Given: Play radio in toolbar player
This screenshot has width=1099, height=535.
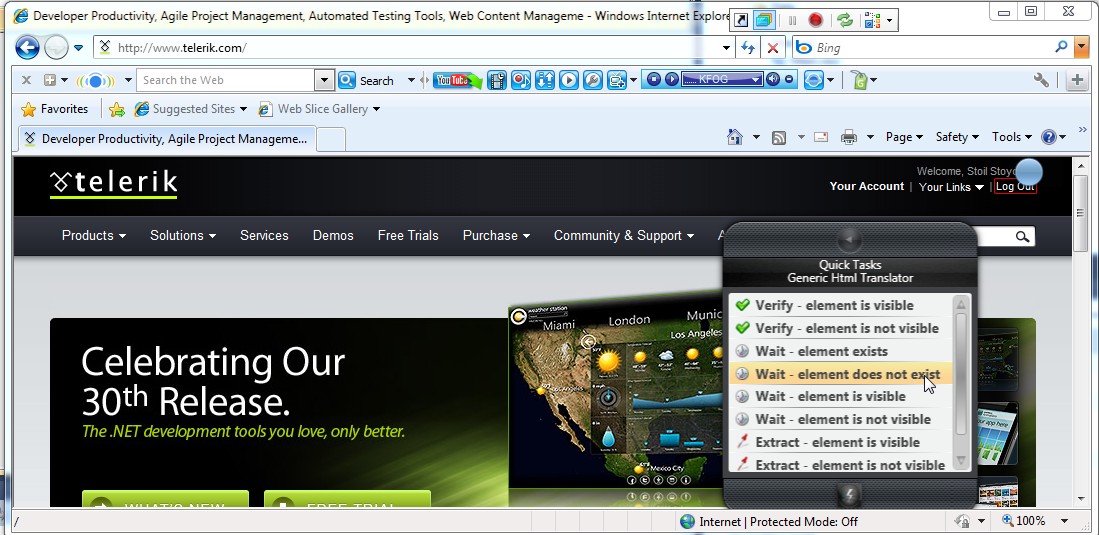Looking at the screenshot, I should pos(671,79).
